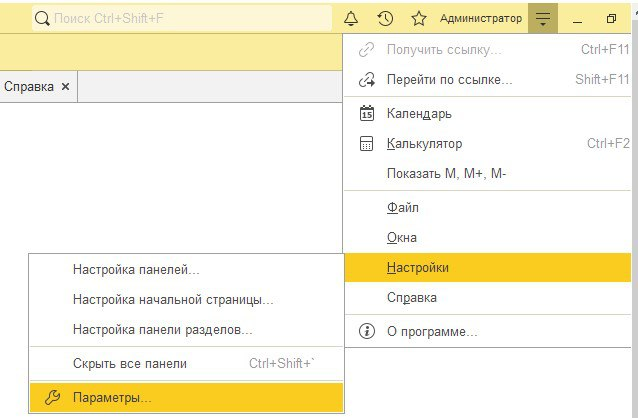Toggle the service and settings menu button

point(543,18)
